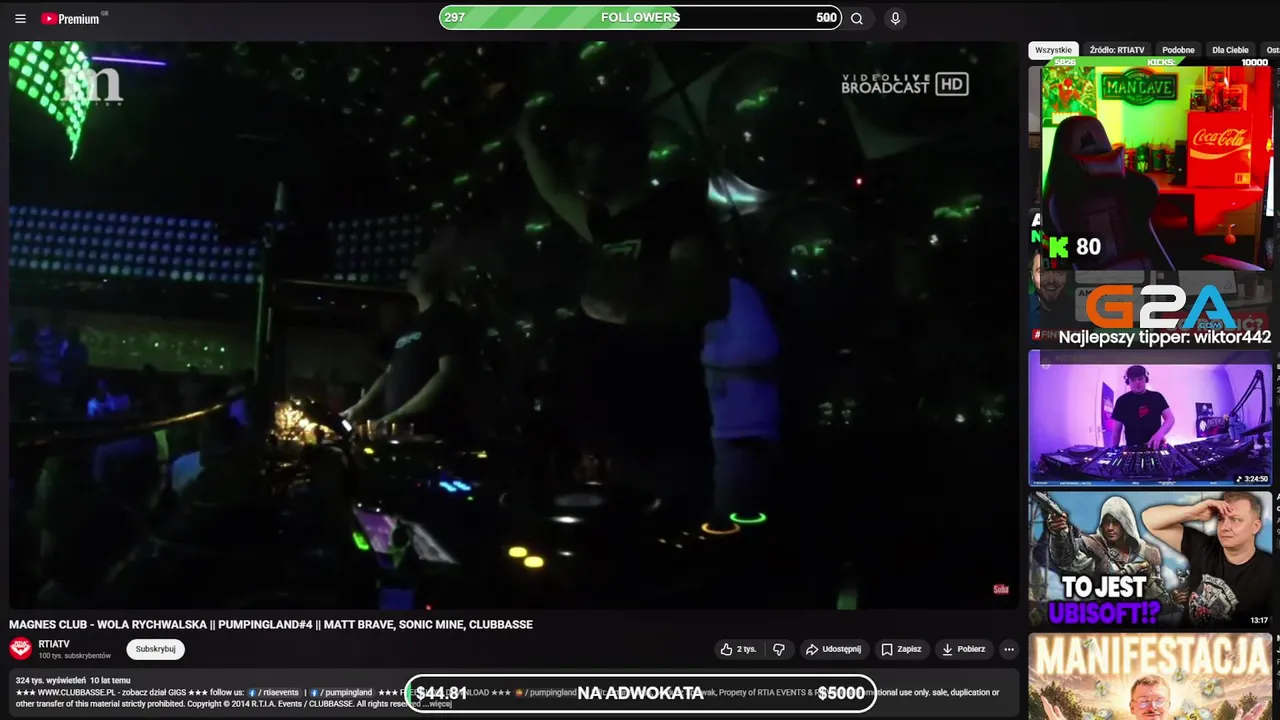This screenshot has height=720, width=1280.
Task: Select the Dla Ciebie chip
Action: (x=1230, y=50)
